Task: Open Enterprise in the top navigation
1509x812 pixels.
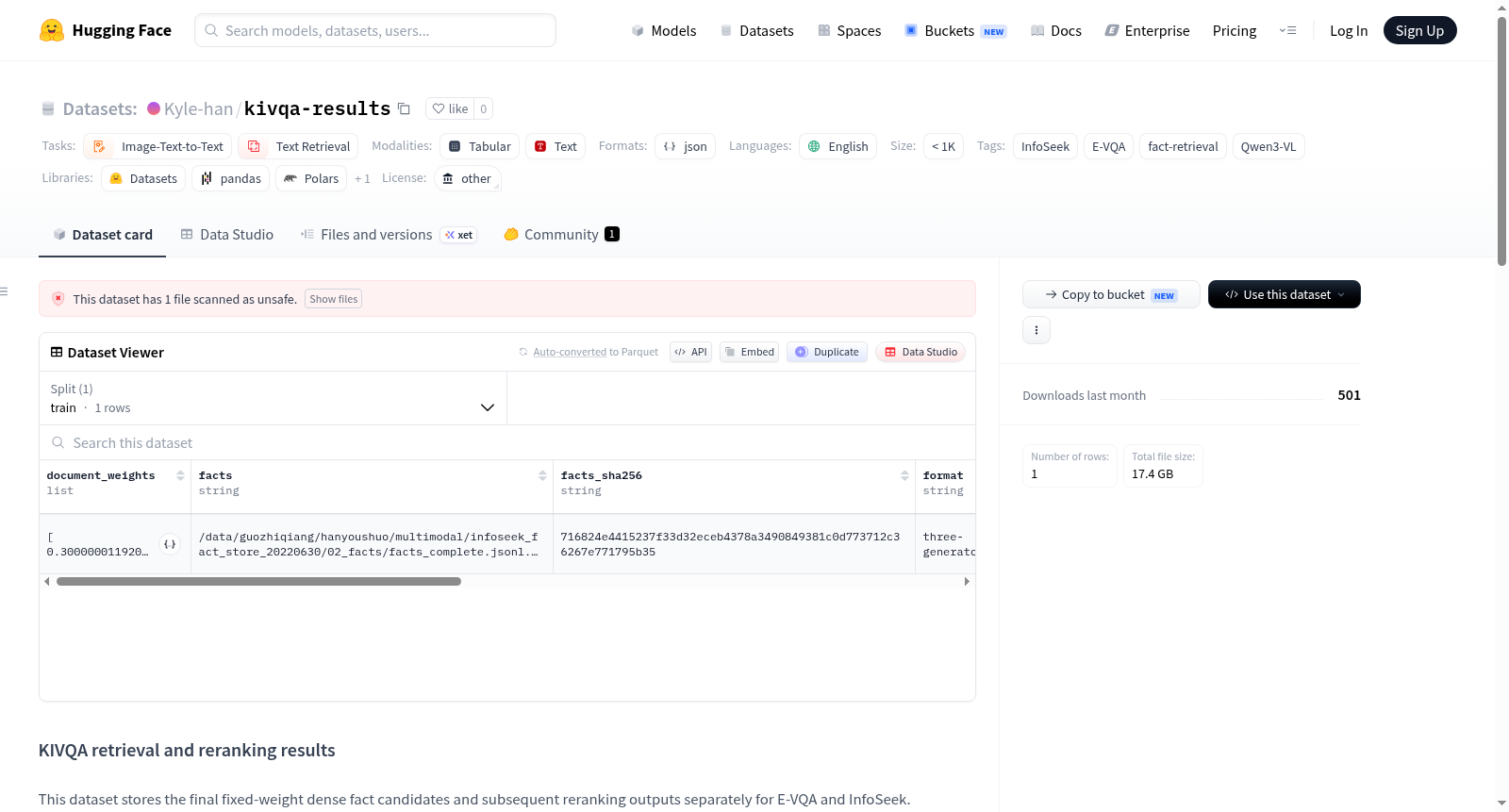Action: click(1147, 31)
